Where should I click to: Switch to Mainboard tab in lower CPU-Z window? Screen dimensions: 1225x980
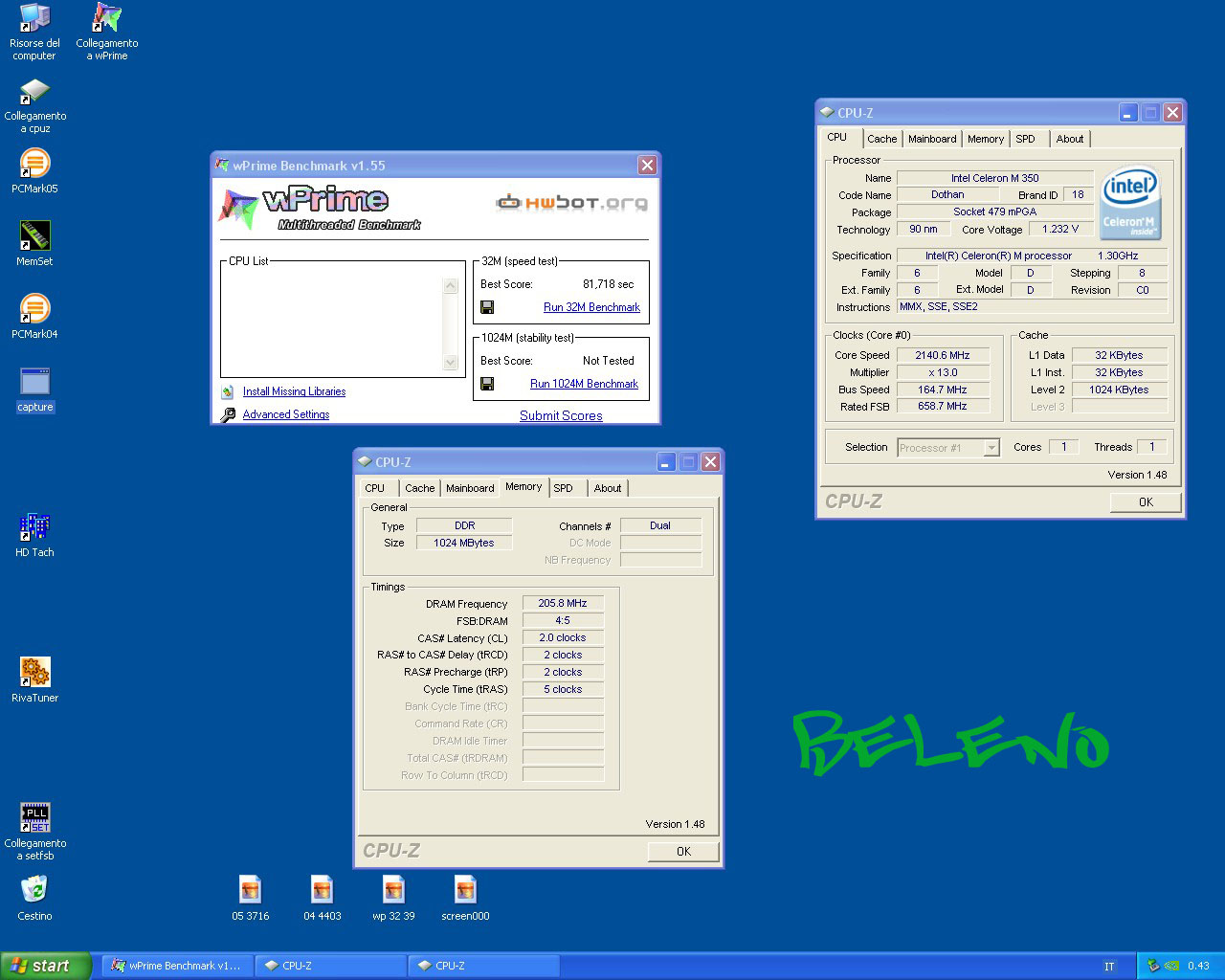(x=470, y=488)
